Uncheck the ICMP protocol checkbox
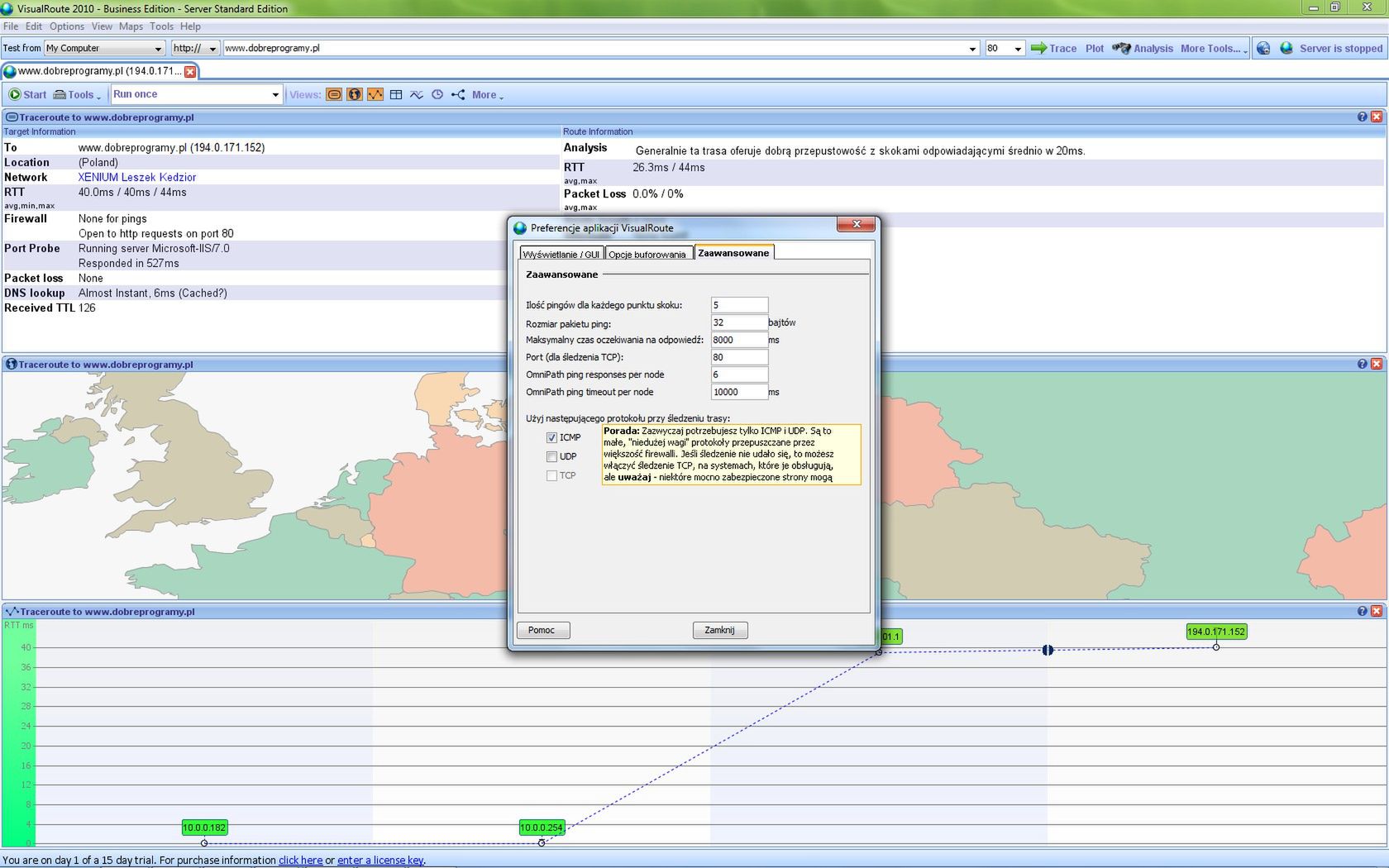Image resolution: width=1389 pixels, height=868 pixels. click(551, 437)
